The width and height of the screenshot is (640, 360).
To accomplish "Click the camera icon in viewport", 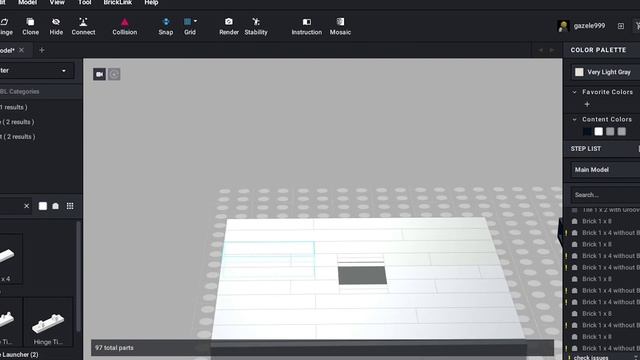I will (99, 74).
